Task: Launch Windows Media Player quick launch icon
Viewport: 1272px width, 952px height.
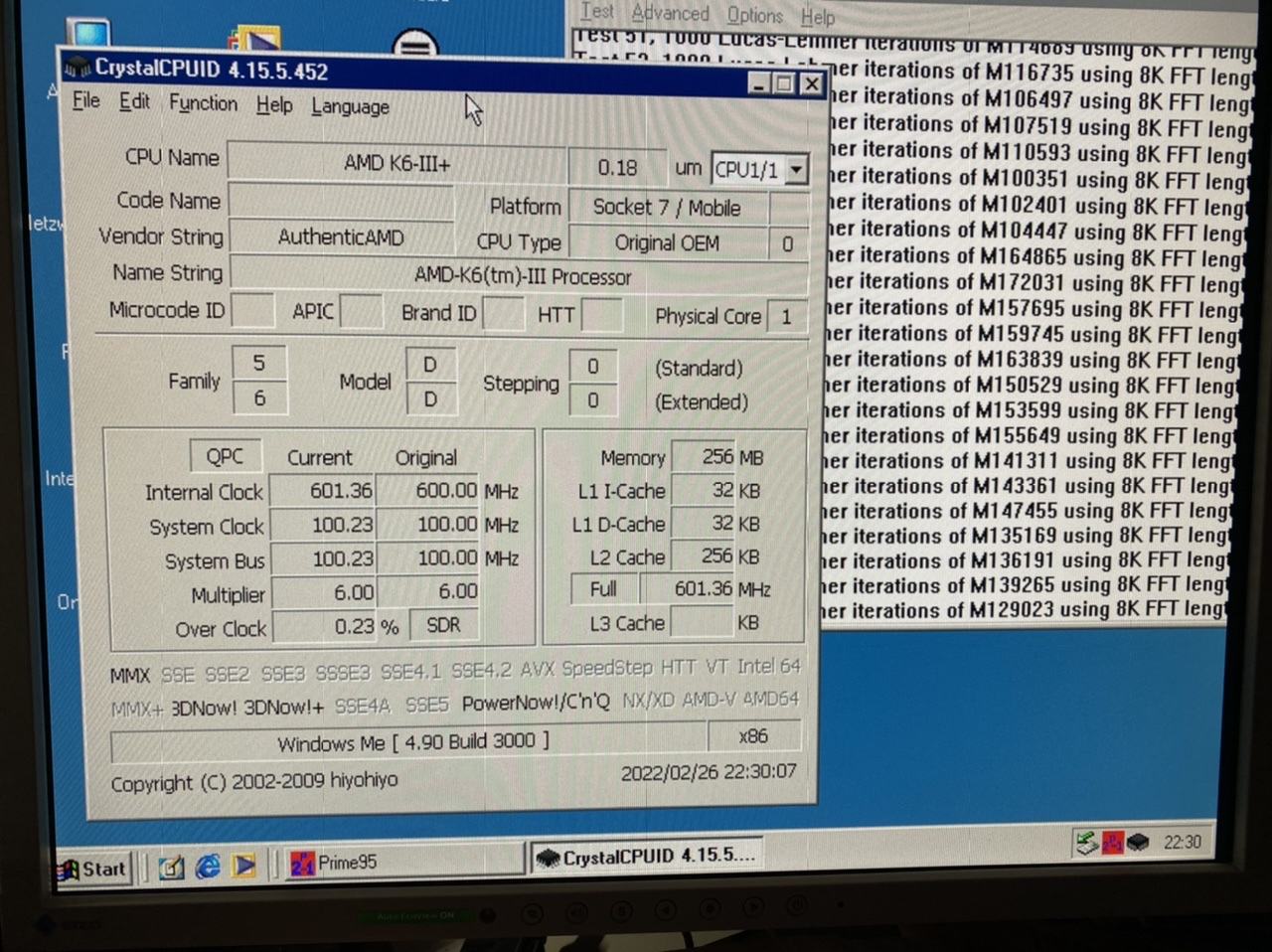Action: (x=243, y=866)
